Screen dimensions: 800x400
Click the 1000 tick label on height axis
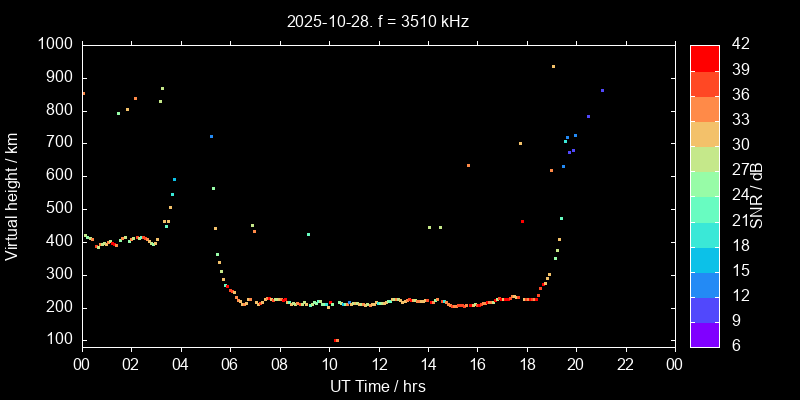tap(53, 44)
